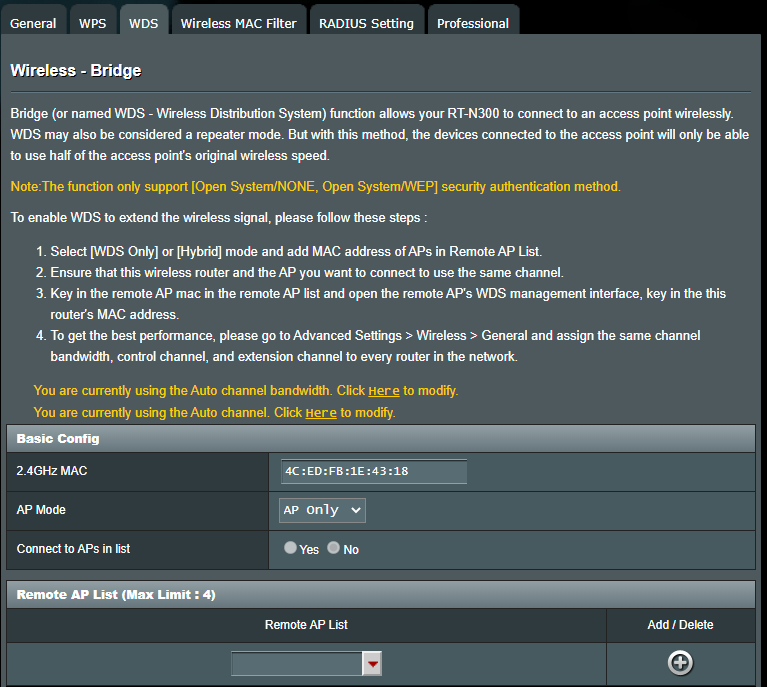Viewport: 767px width, 687px height.
Task: Click Here link to modify Auto channel
Action: pos(321,413)
